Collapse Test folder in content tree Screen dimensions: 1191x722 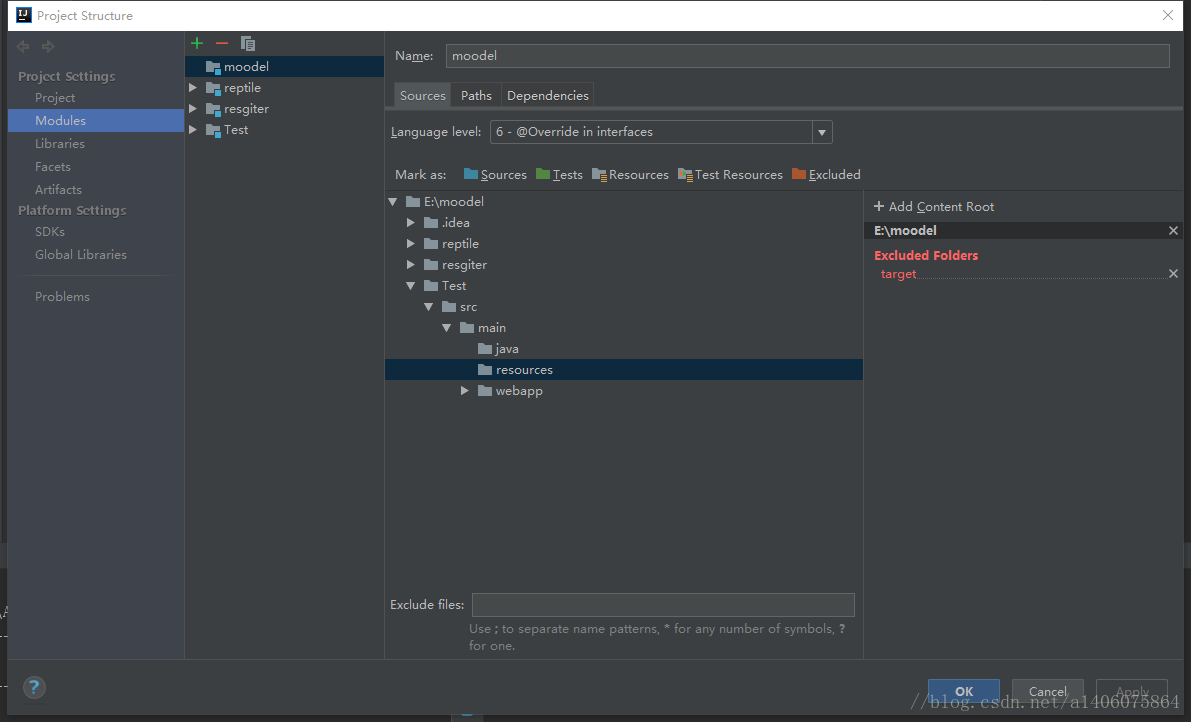[x=411, y=286]
